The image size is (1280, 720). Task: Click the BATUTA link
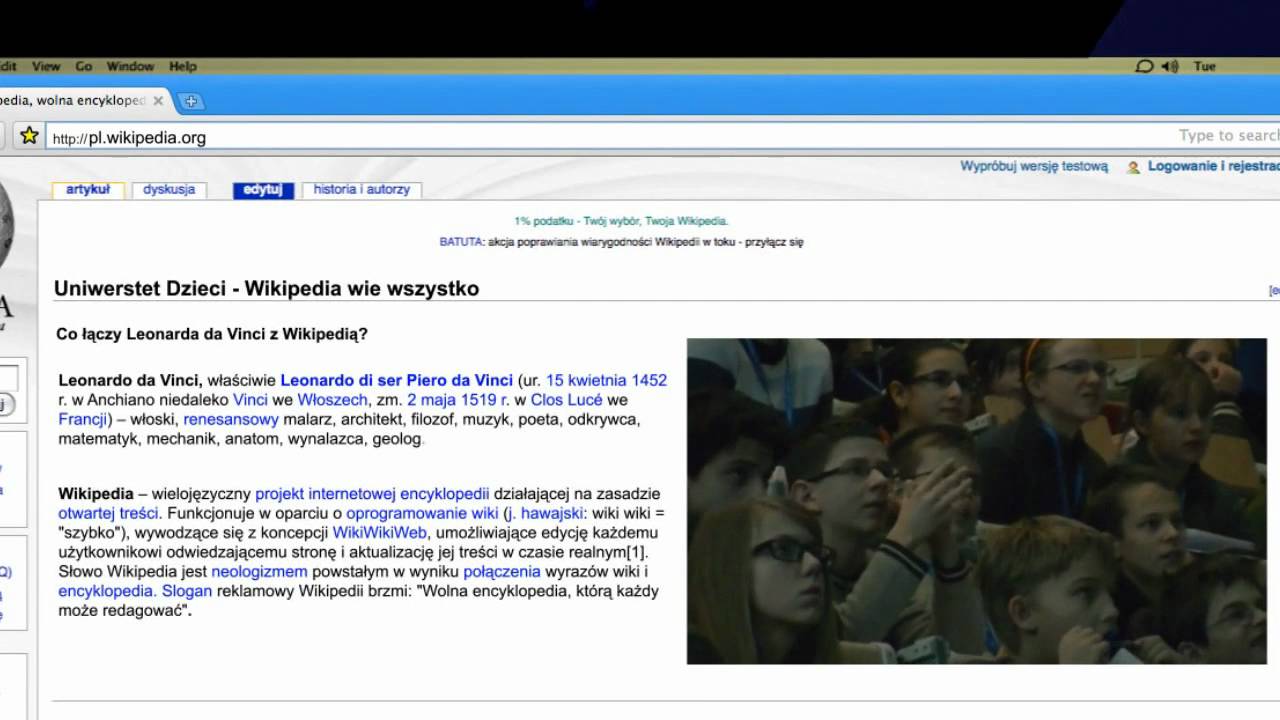(x=461, y=242)
